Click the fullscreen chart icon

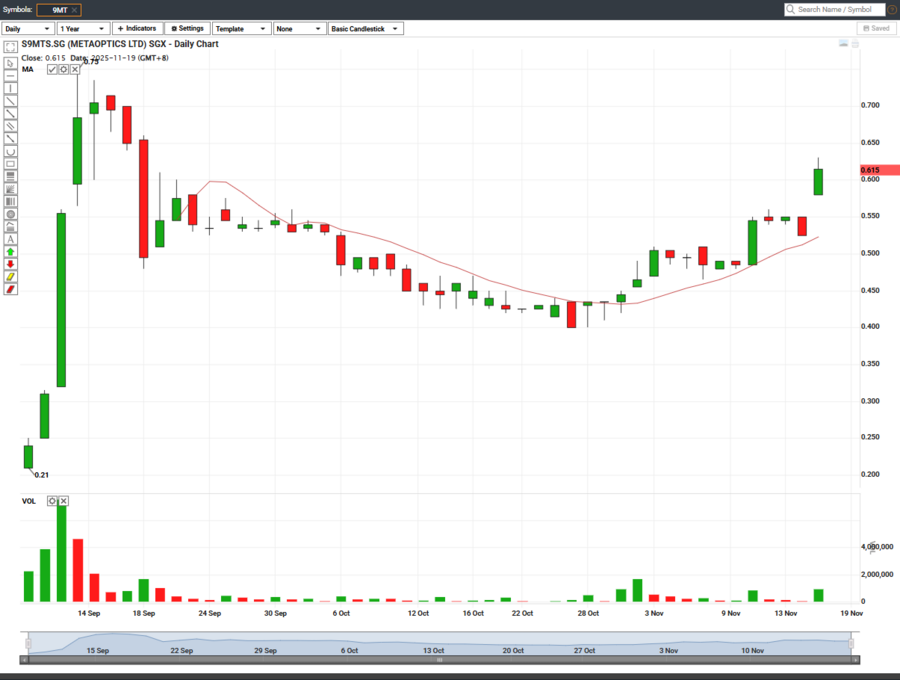tap(10, 48)
